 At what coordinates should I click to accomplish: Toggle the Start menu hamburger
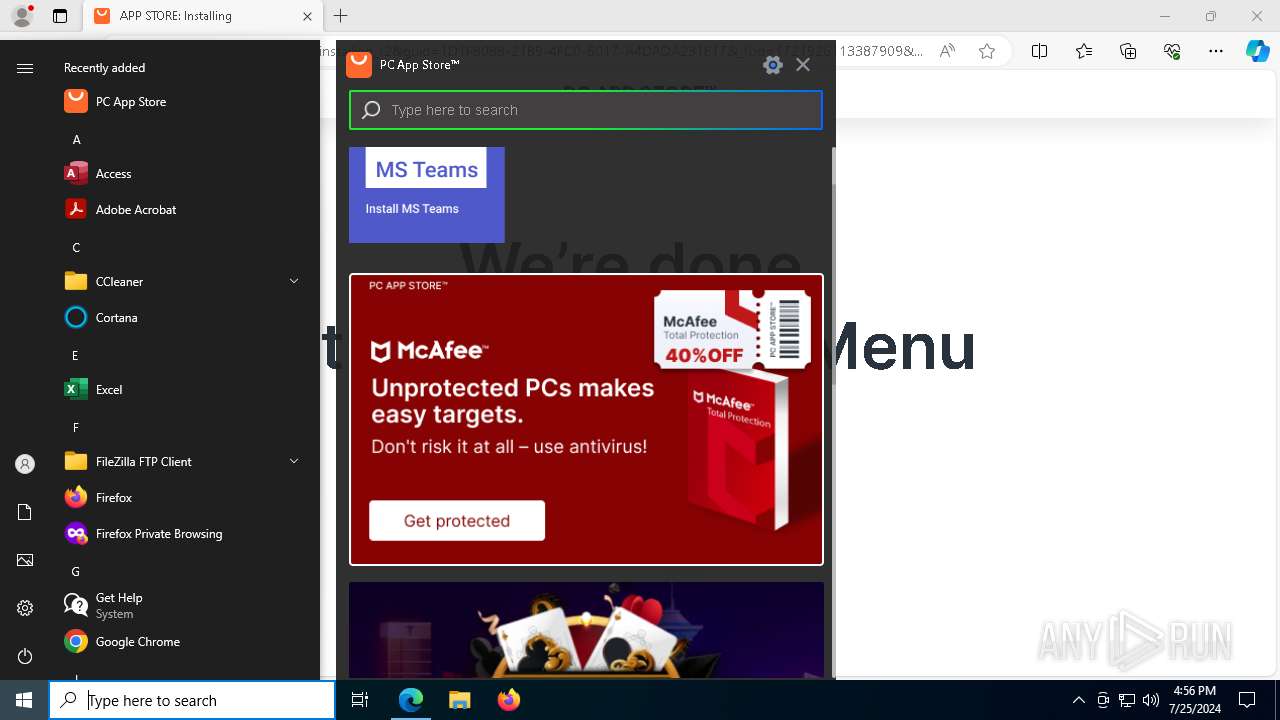(25, 68)
